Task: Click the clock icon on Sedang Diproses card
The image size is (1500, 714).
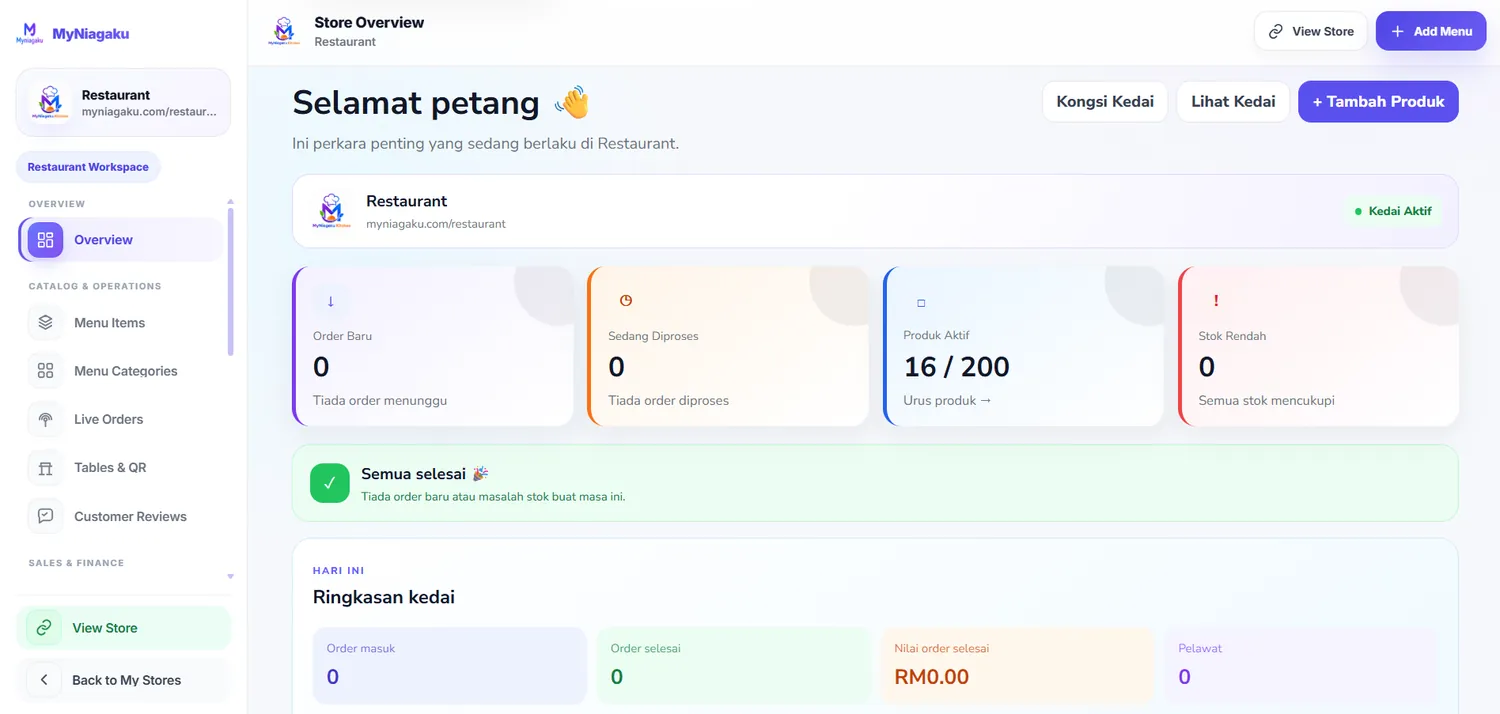Action: click(x=626, y=300)
